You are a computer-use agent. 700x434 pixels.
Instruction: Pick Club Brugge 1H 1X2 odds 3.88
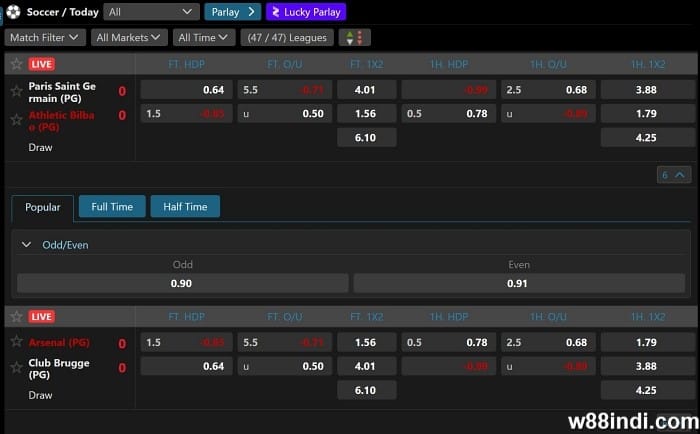(x=648, y=366)
